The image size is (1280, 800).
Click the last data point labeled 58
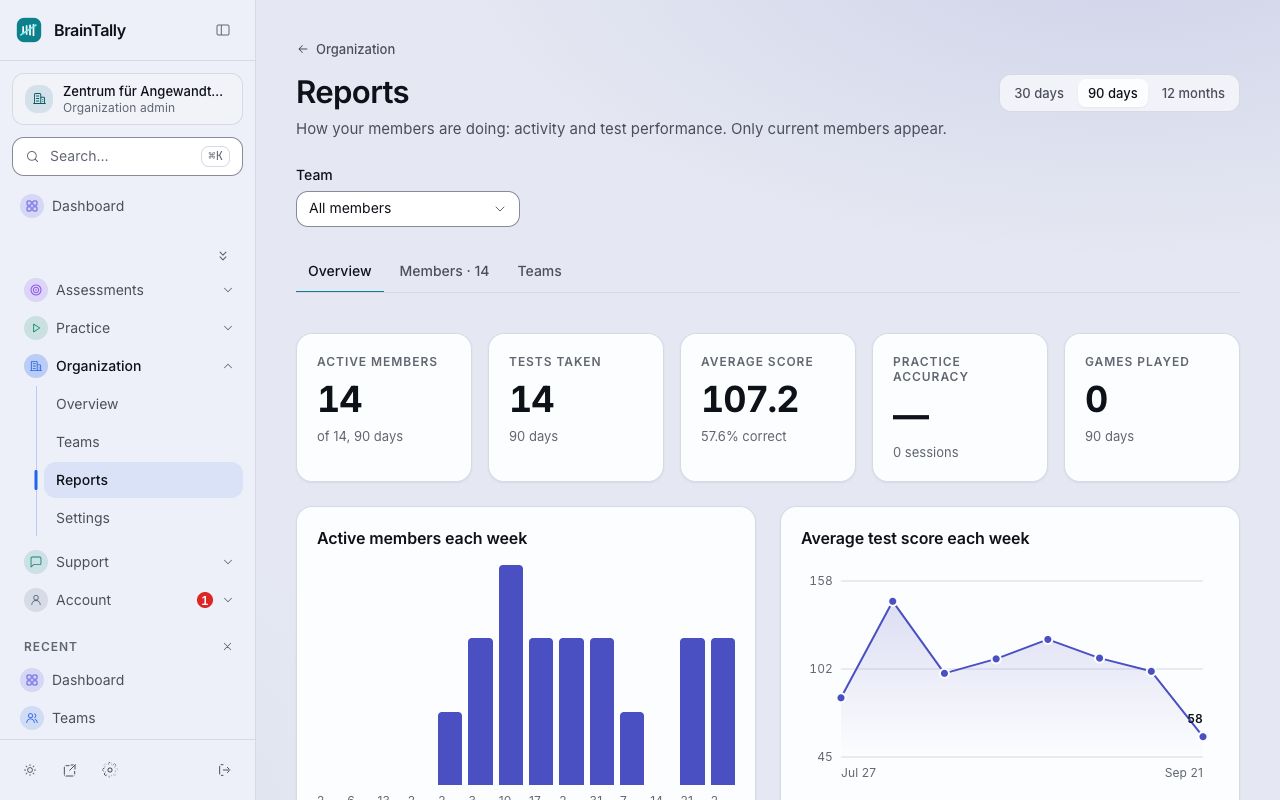[x=1202, y=736]
